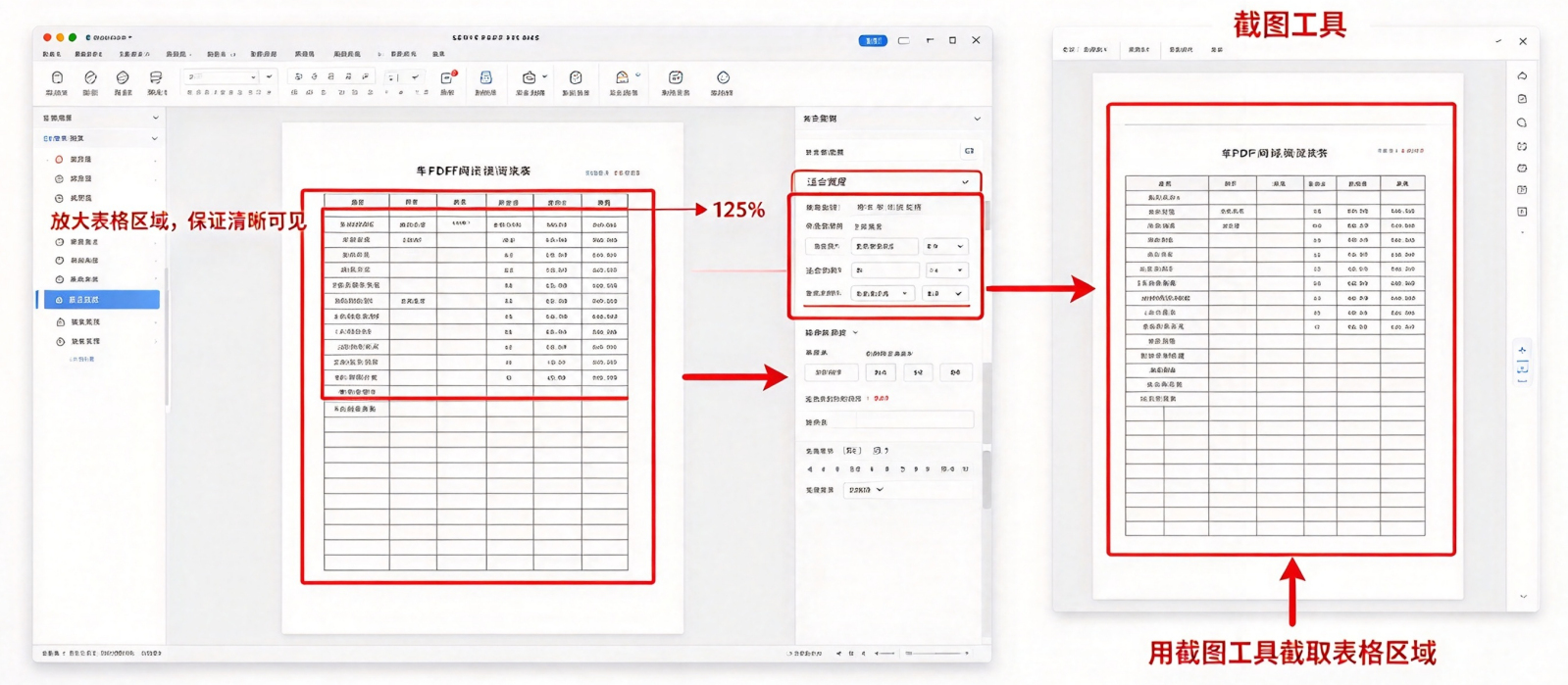Image resolution: width=1568 pixels, height=685 pixels.
Task: Open app name dropdown beside the traffic lights
Action: (109, 37)
